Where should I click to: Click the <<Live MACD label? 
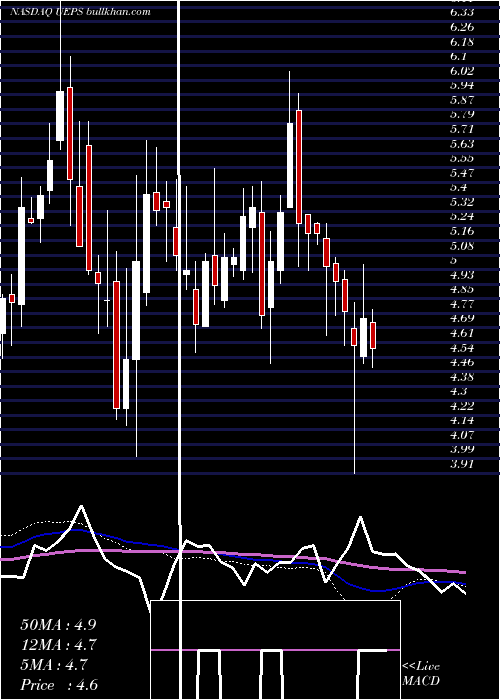click(421, 674)
